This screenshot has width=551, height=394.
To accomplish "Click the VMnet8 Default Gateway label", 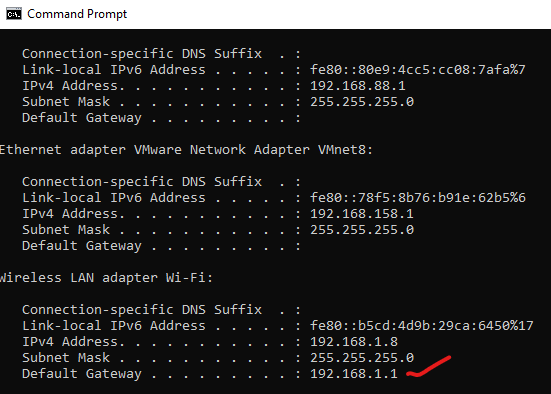I will pyautogui.click(x=82, y=246).
